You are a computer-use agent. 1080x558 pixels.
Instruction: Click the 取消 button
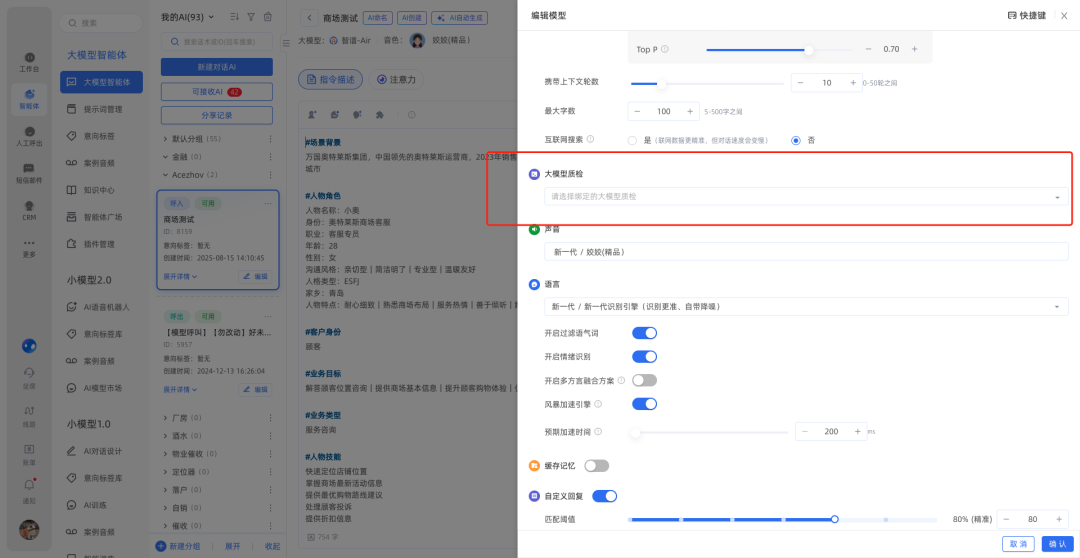pyautogui.click(x=1018, y=544)
